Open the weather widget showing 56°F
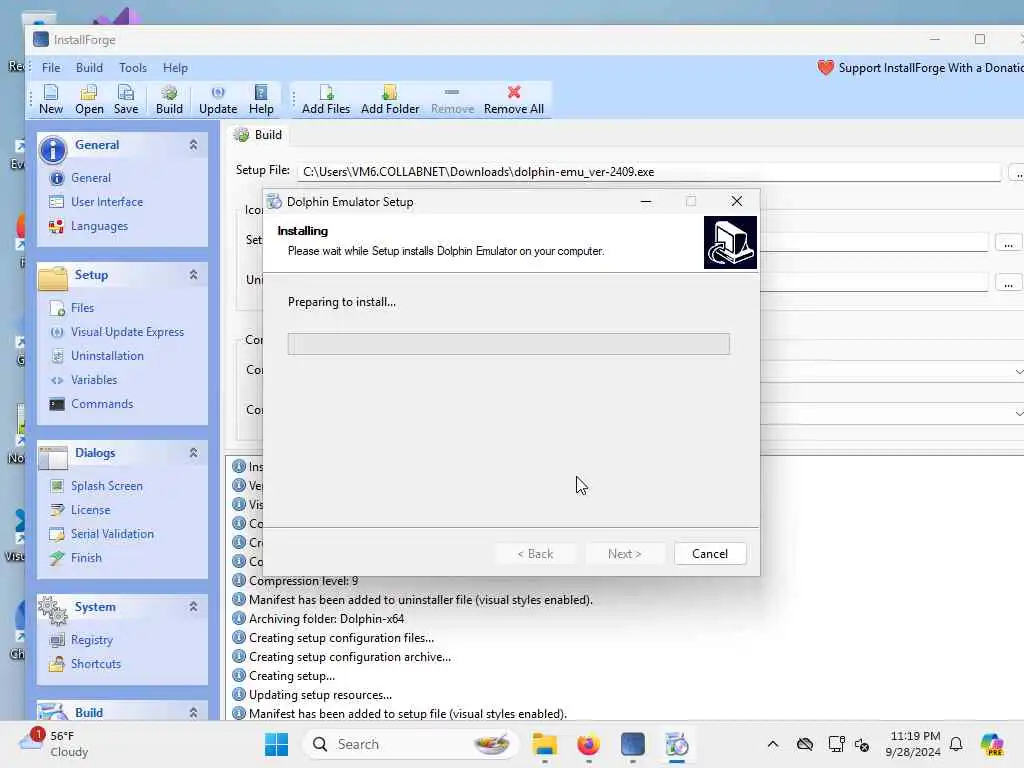 point(55,744)
